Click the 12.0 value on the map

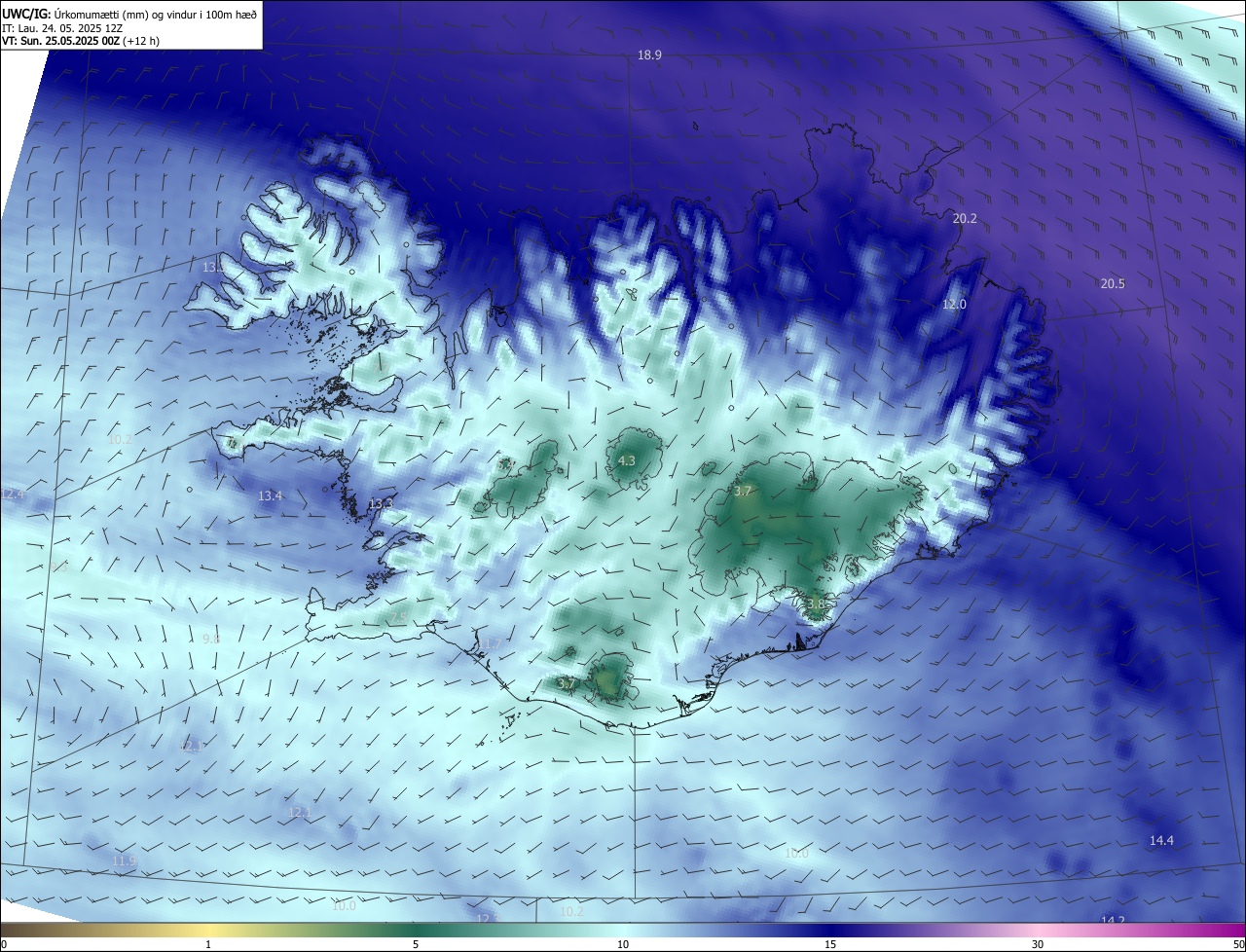[x=954, y=305]
